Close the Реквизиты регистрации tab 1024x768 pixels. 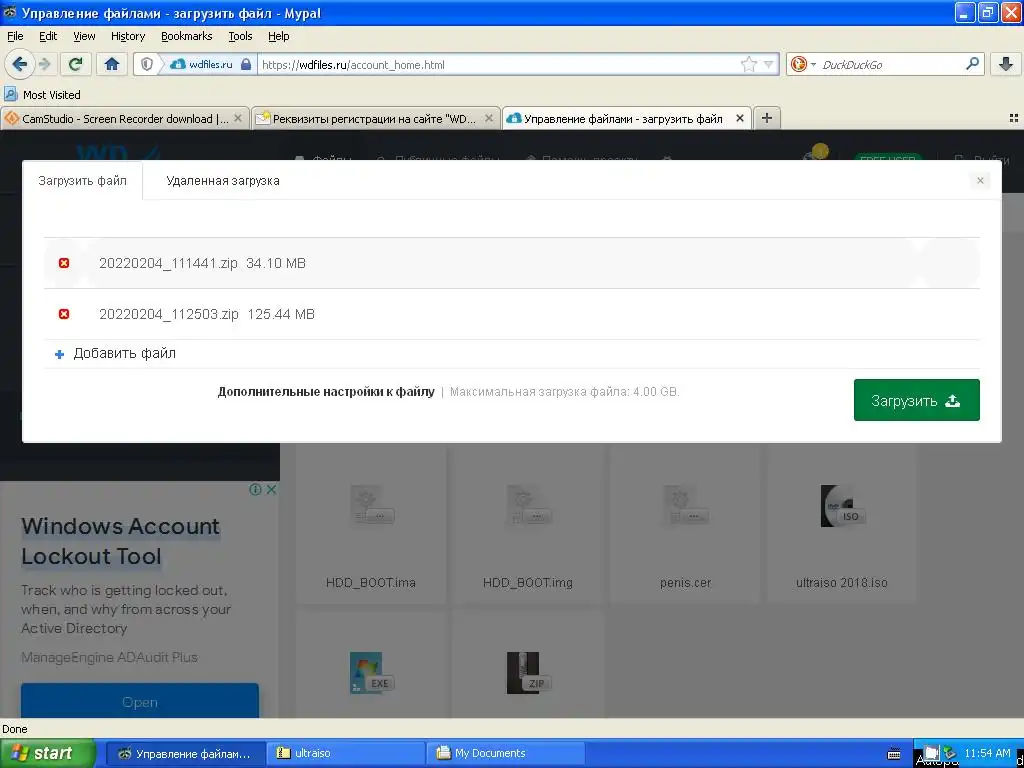pos(488,118)
